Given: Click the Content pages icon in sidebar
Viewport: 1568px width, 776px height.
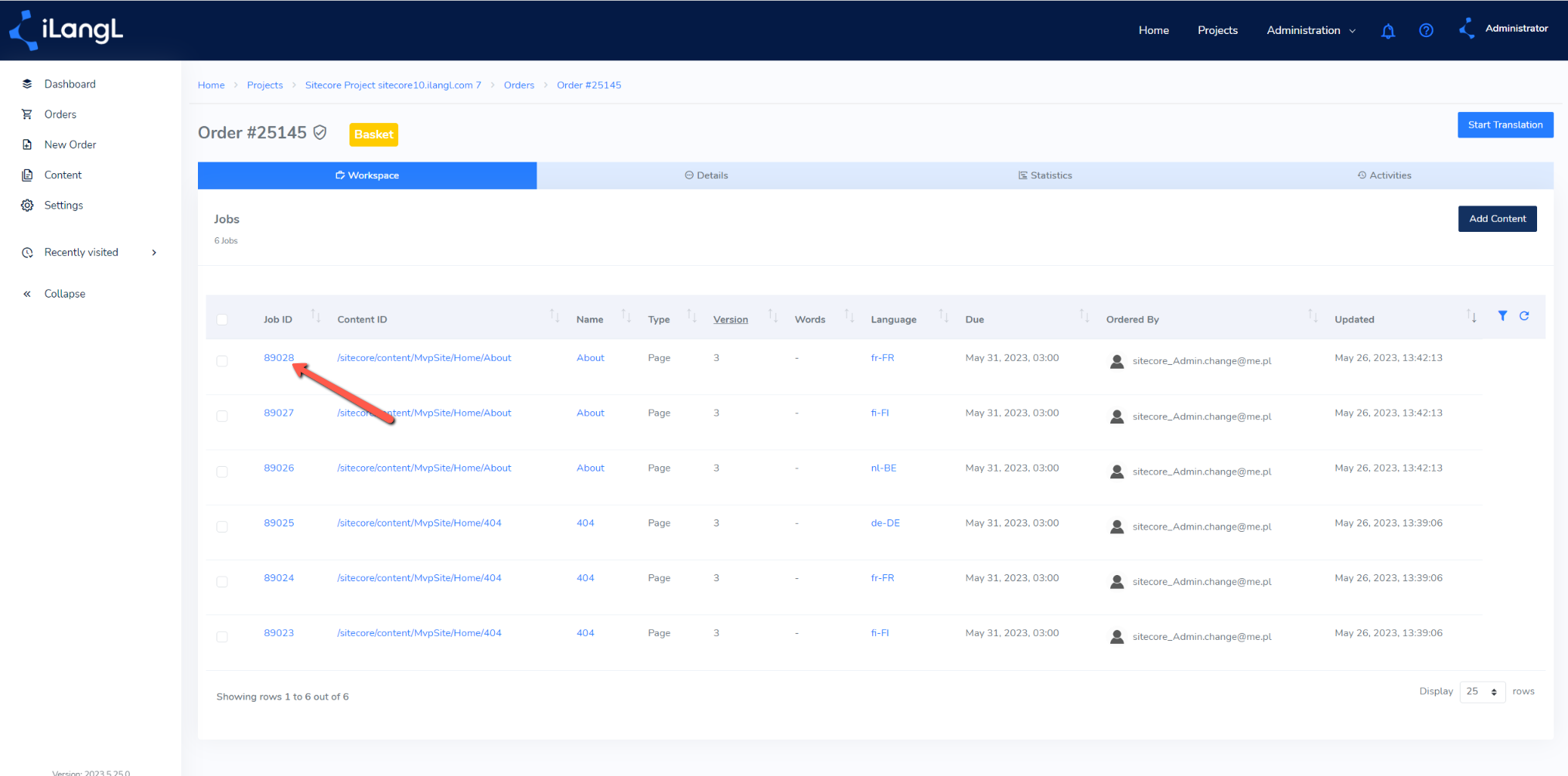Looking at the screenshot, I should [x=27, y=175].
